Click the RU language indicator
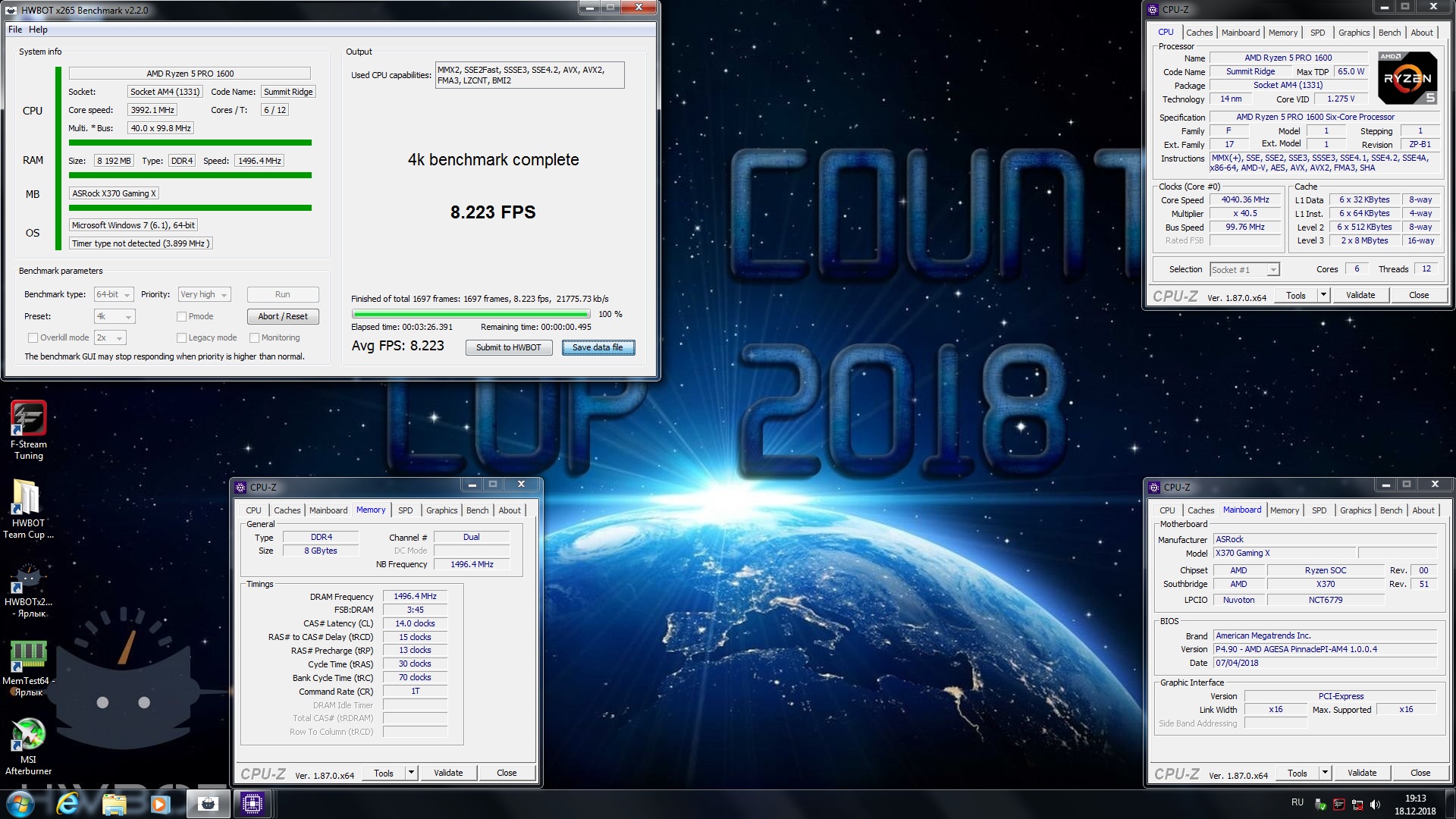Image resolution: width=1456 pixels, height=819 pixels. pyautogui.click(x=1298, y=802)
